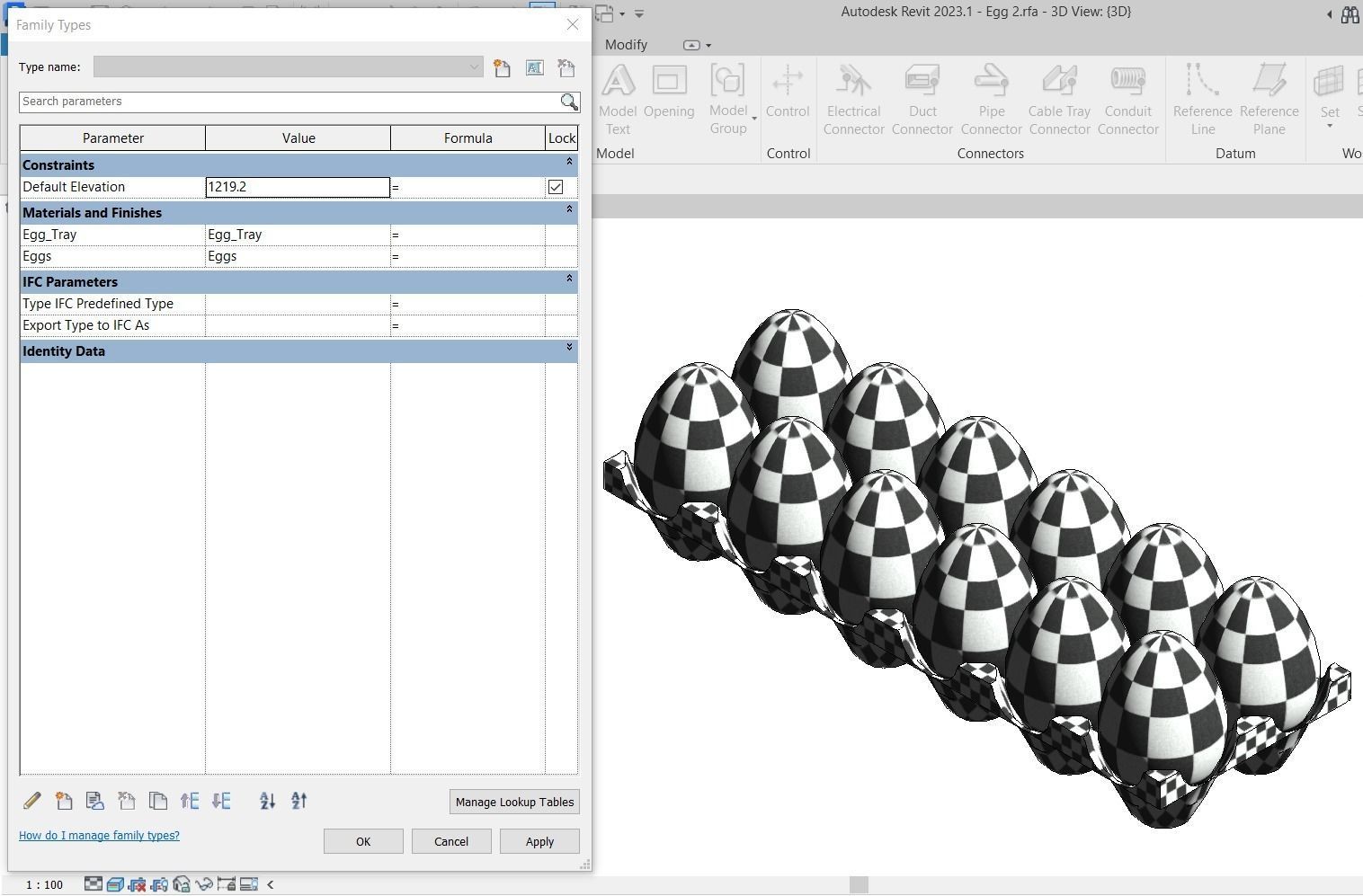
Task: Expand the view control bar arrow
Action: click(x=271, y=884)
